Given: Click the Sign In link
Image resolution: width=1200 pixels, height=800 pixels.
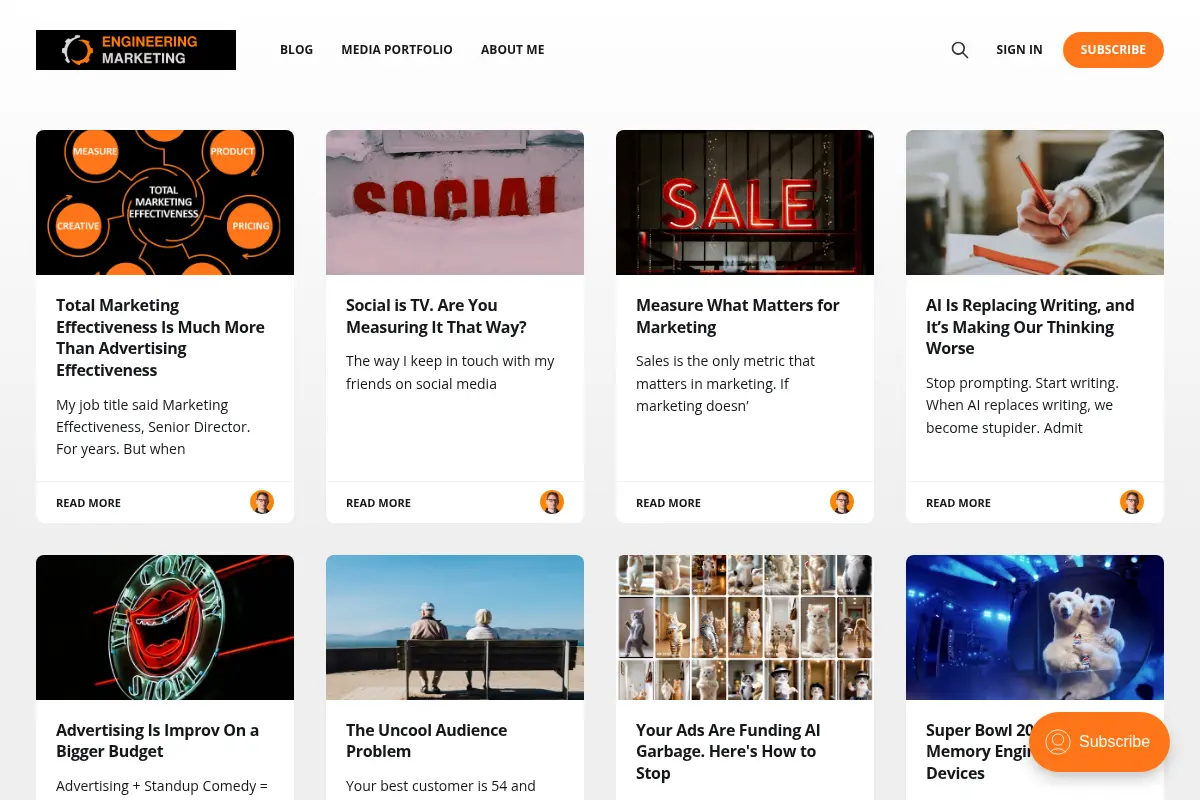Looking at the screenshot, I should 1019,50.
